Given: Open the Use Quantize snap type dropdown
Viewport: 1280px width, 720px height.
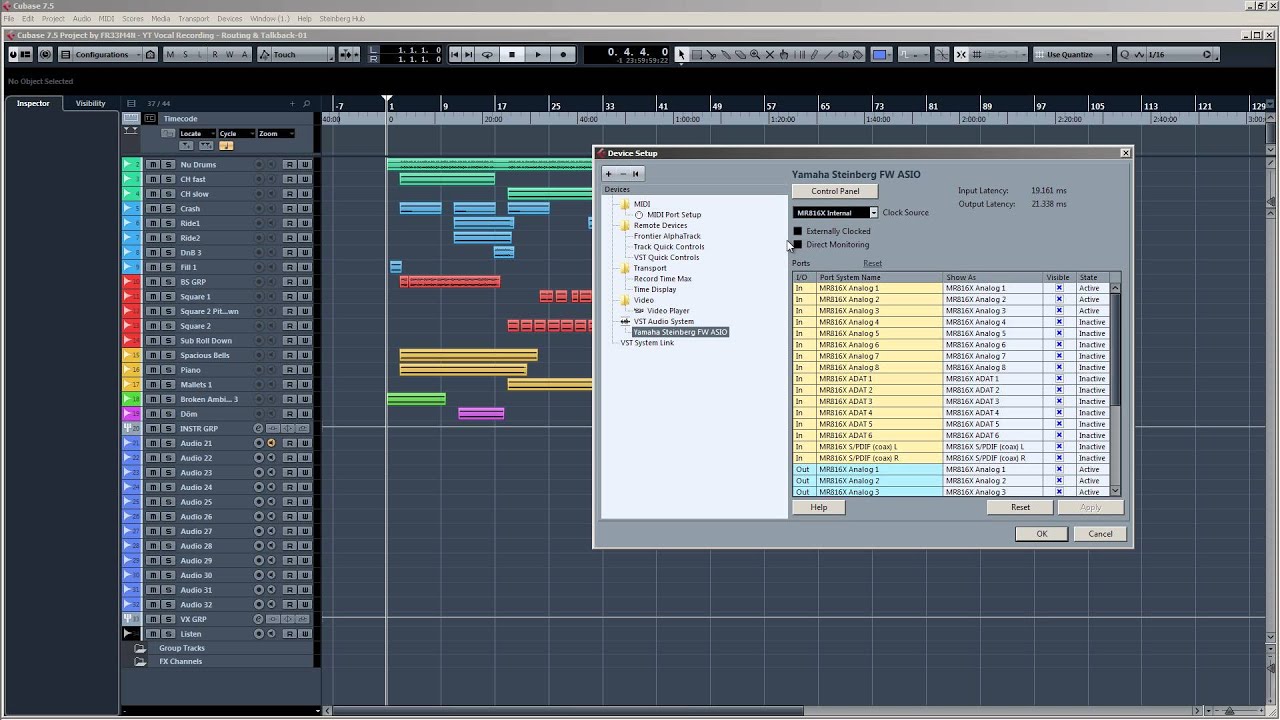Looking at the screenshot, I should pos(1073,54).
